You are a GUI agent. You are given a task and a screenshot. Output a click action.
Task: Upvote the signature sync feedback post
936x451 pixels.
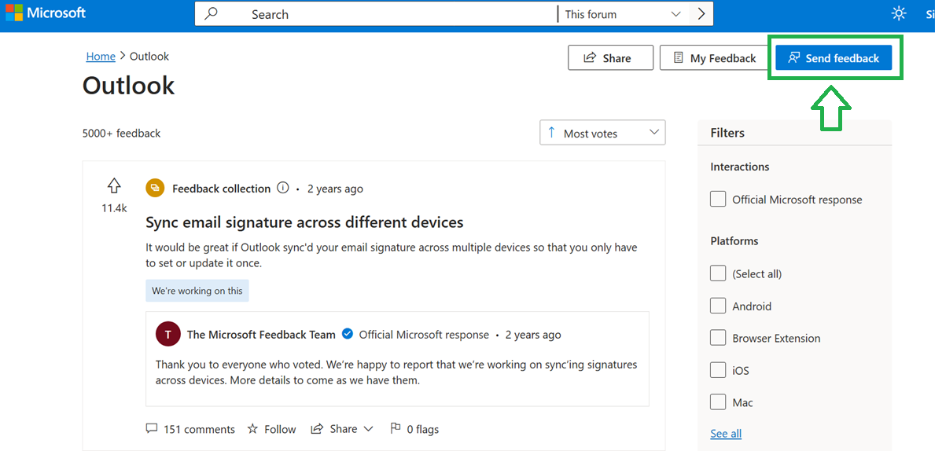coord(114,186)
